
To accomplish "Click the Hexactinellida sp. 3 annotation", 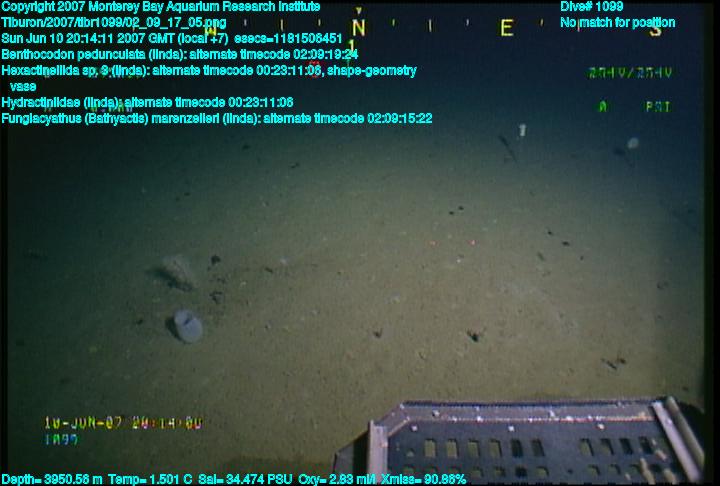I will coord(209,70).
